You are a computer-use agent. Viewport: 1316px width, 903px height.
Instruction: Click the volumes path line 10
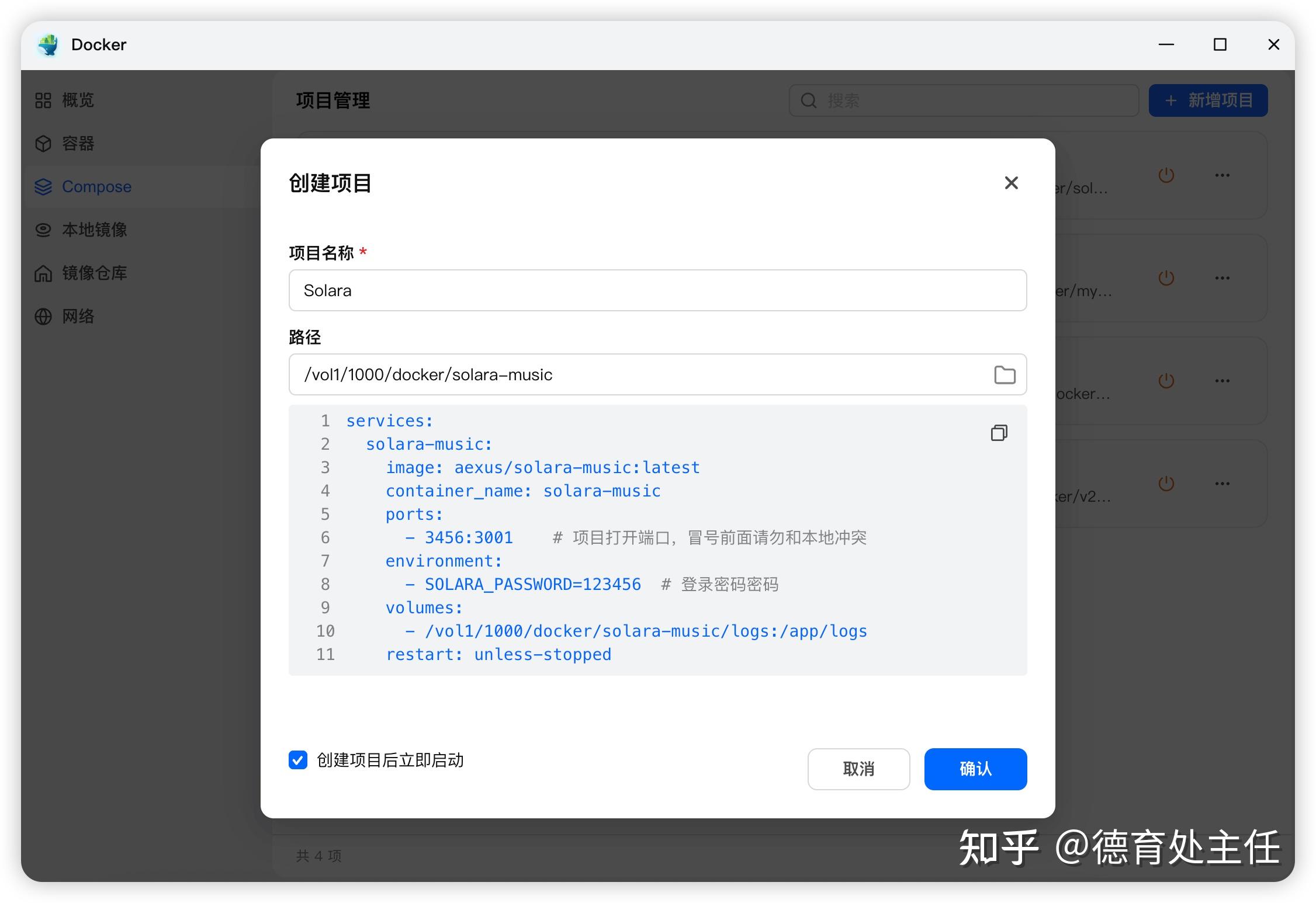[x=636, y=631]
